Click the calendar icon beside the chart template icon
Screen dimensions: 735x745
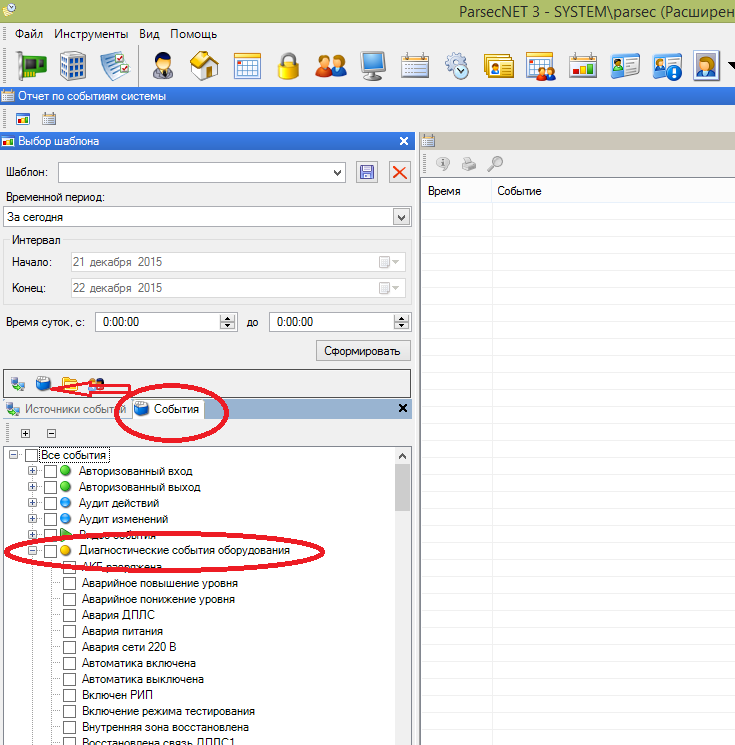(49, 118)
